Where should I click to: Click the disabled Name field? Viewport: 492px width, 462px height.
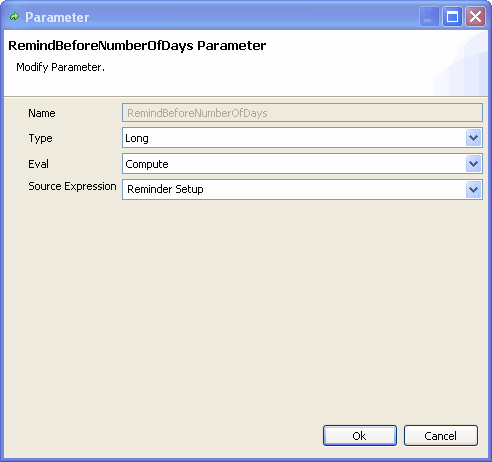point(302,113)
